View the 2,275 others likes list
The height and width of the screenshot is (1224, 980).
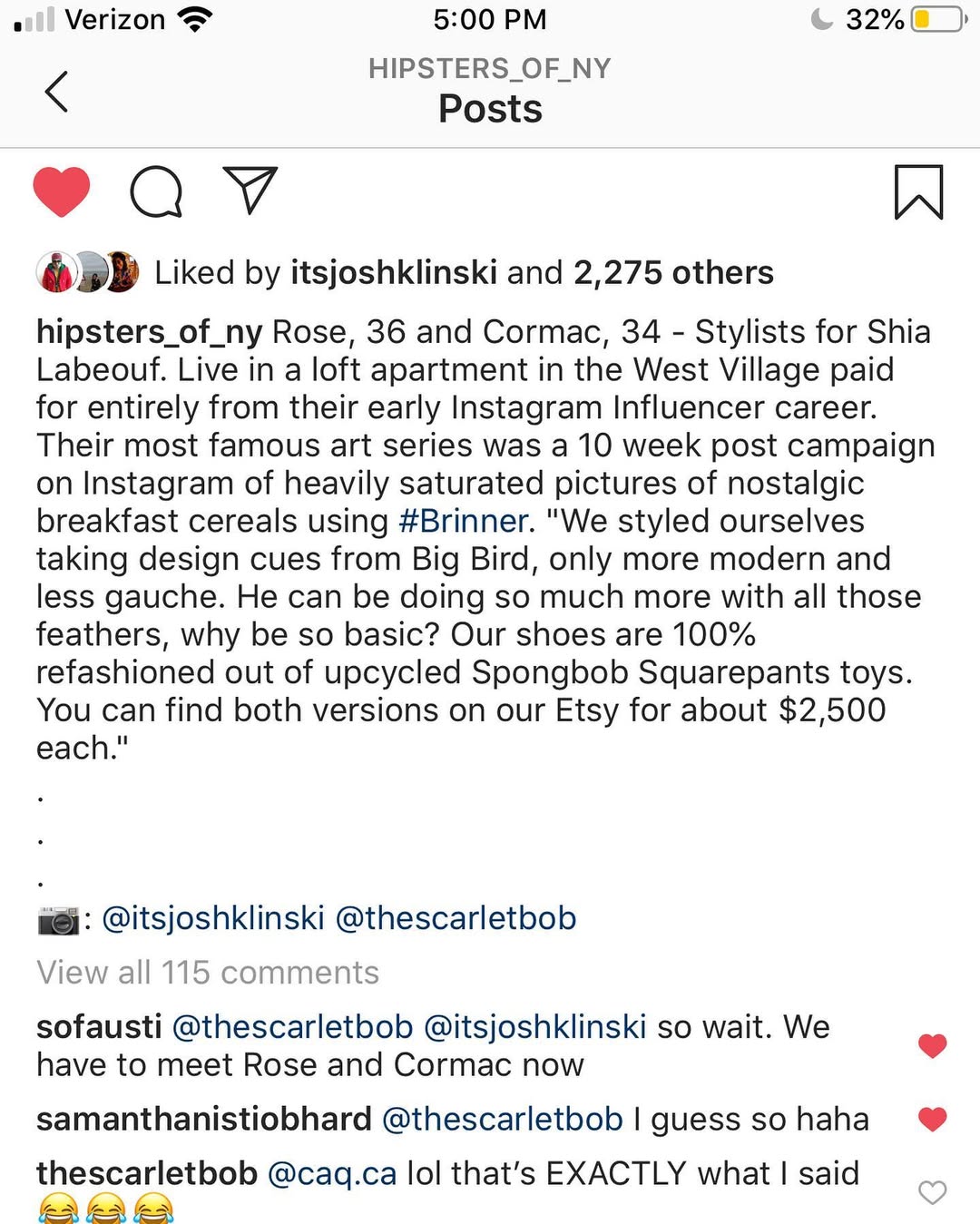(673, 272)
